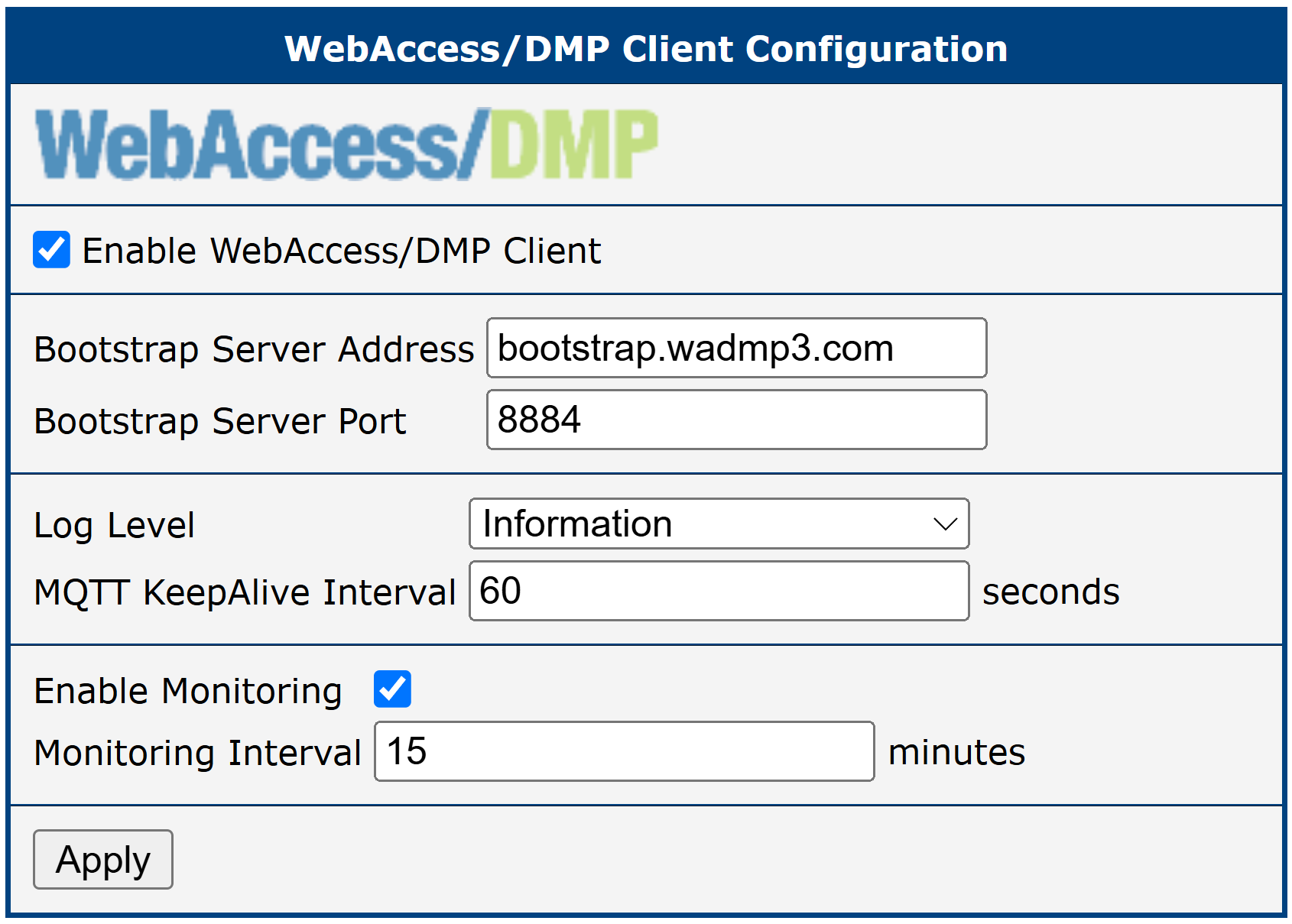Click the Log Level label

(x=115, y=526)
